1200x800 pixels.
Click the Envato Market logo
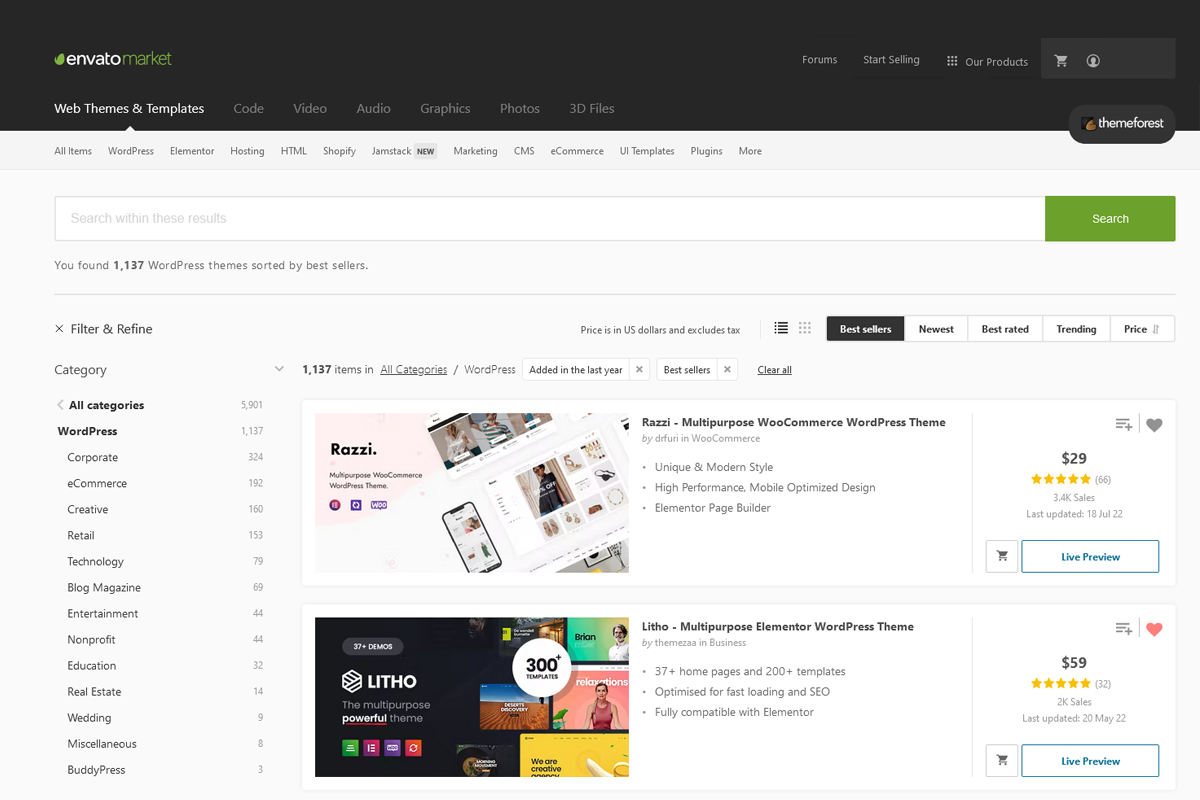[113, 59]
